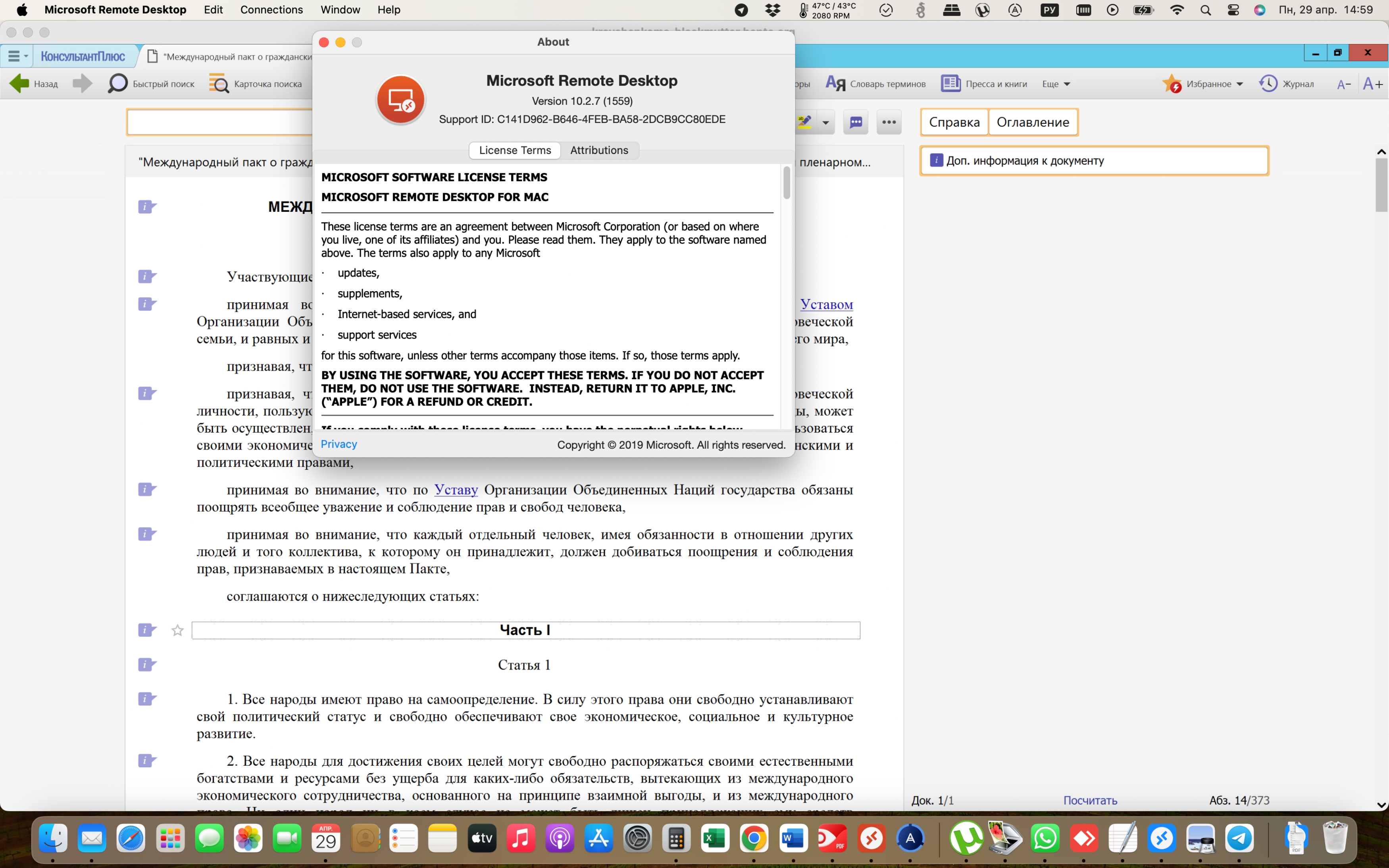This screenshot has width=1389, height=868.
Task: Open the Dropbox menu bar icon
Action: (x=772, y=10)
